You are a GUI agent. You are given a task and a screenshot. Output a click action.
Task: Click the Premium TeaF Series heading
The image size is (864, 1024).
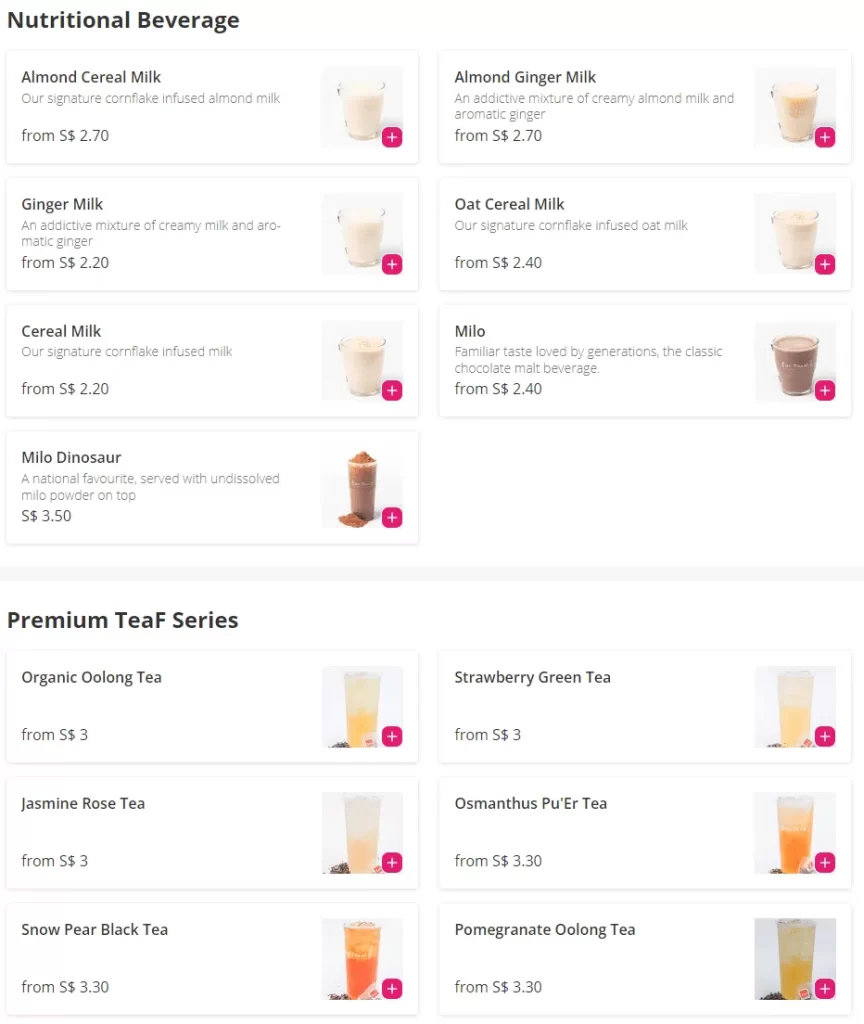pyautogui.click(x=122, y=620)
